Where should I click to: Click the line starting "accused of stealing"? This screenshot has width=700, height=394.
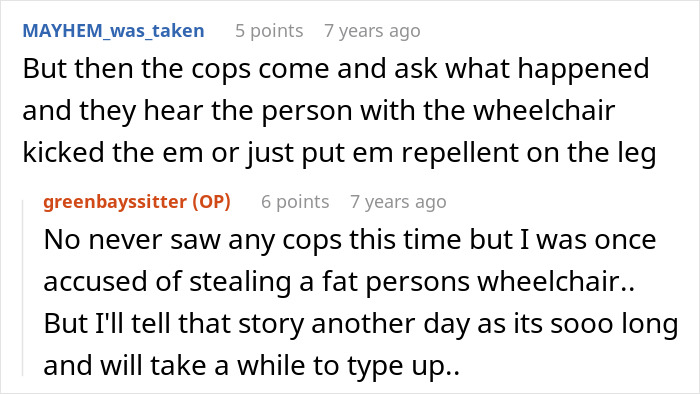339,282
